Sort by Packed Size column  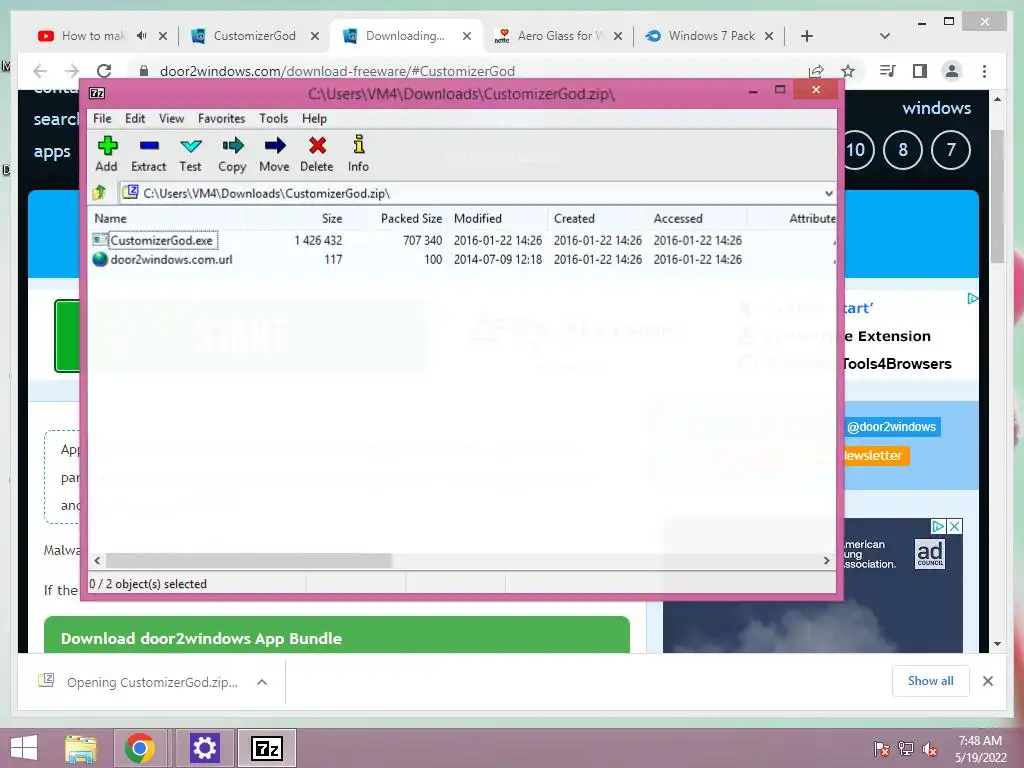click(411, 218)
